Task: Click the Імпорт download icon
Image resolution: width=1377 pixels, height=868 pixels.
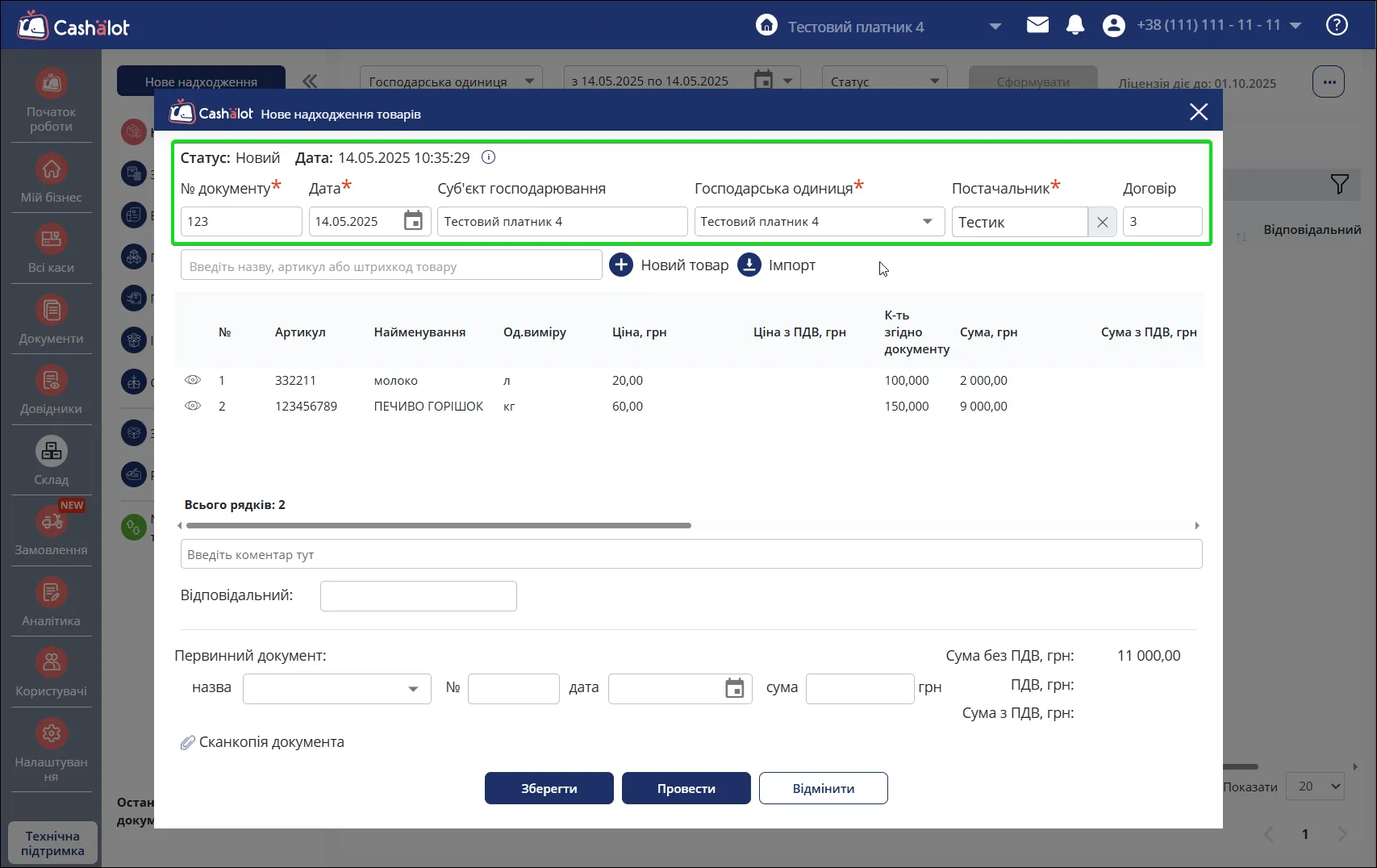Action: coord(749,265)
